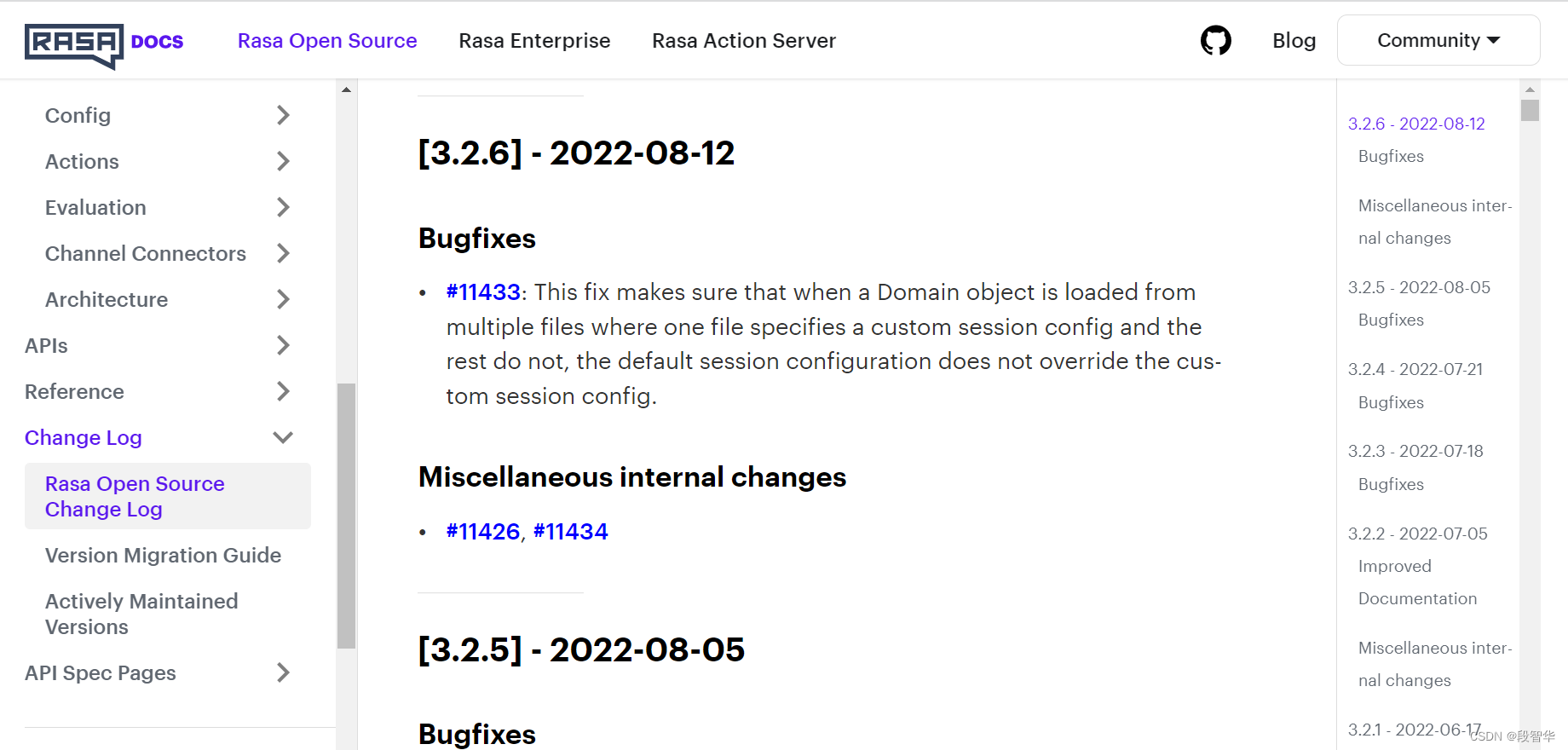Jump to 3.2.2 - 2022-07-05 in contents

coord(1418,534)
